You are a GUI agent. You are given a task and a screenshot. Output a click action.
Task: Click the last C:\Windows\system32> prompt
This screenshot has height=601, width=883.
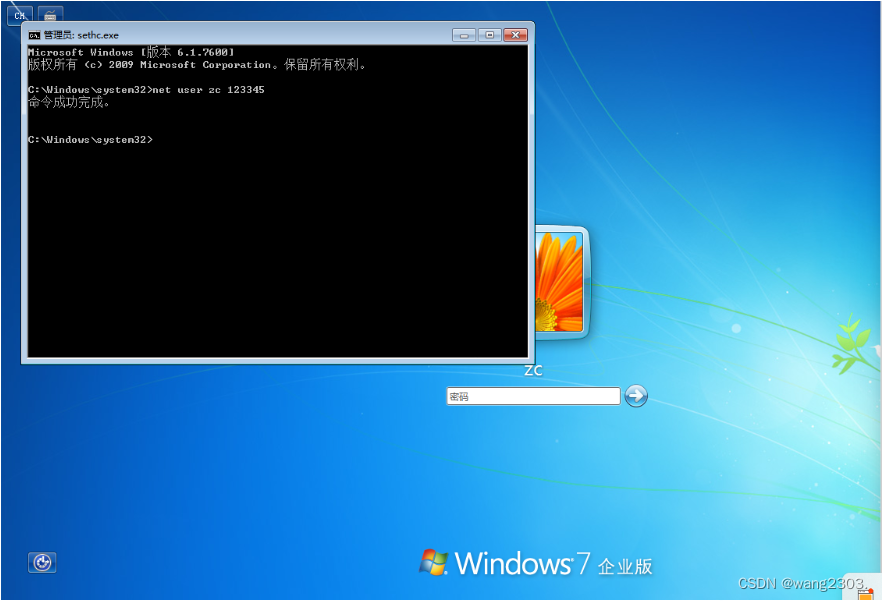coord(91,140)
